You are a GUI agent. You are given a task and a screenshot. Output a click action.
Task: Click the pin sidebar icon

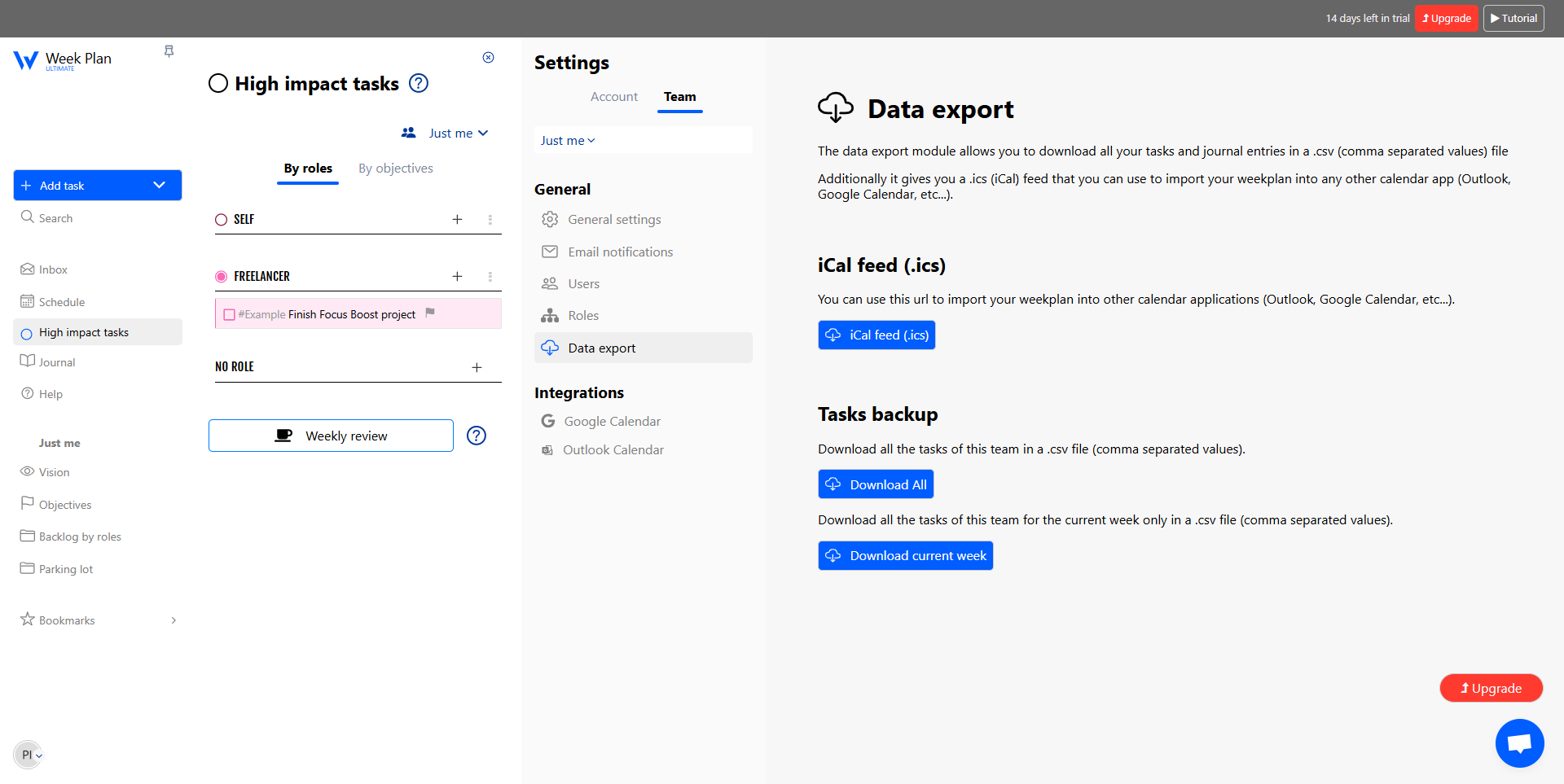point(169,51)
